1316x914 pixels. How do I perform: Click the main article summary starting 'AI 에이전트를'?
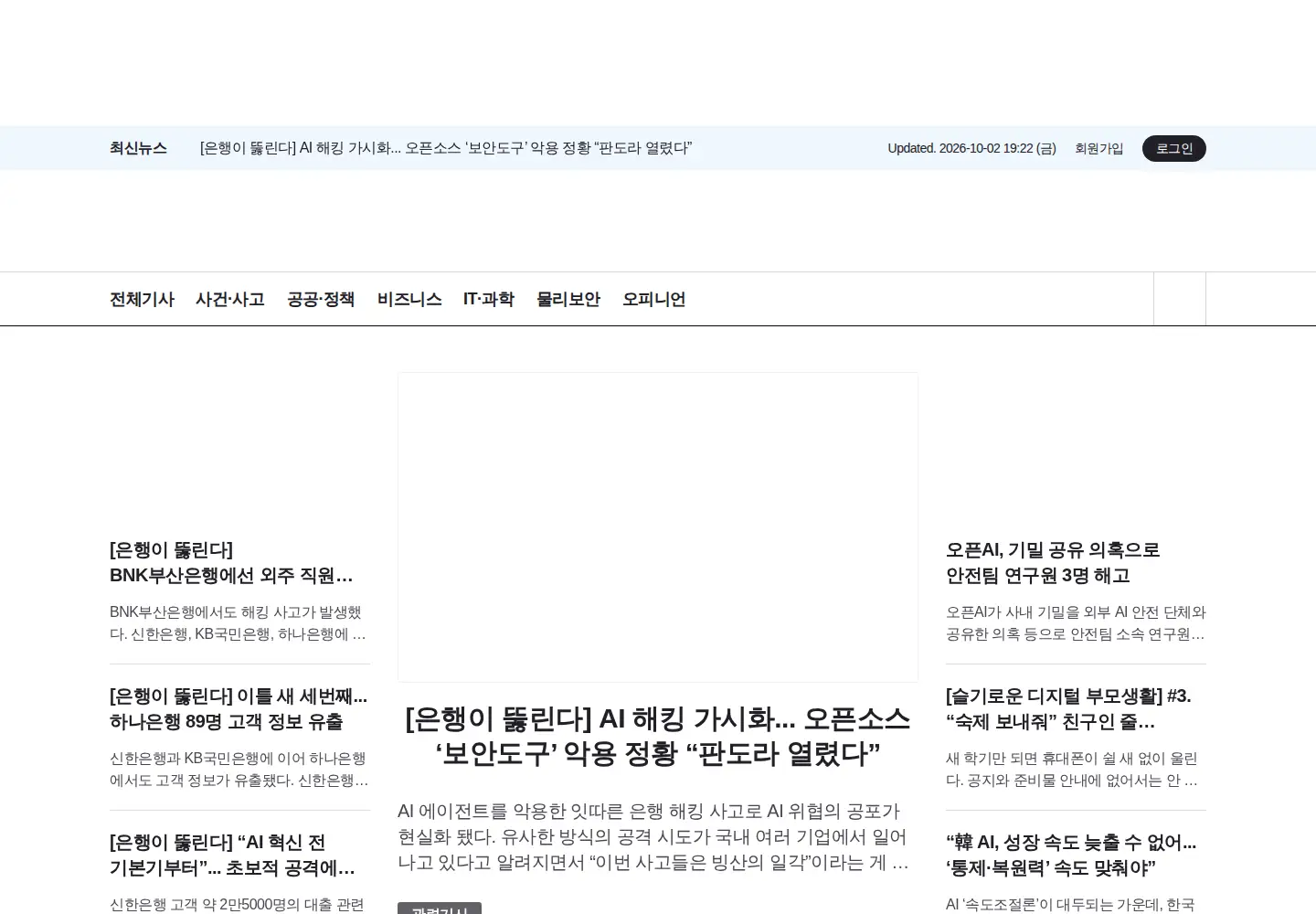click(654, 837)
